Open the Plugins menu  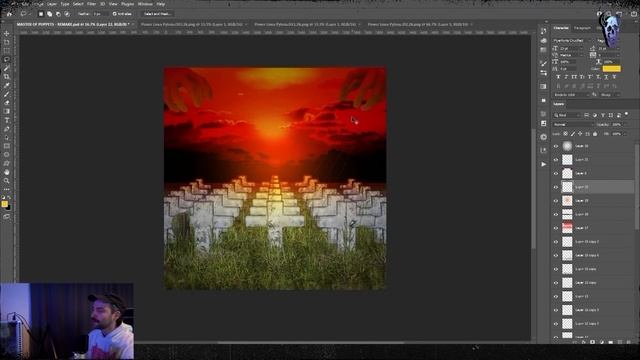click(x=128, y=4)
